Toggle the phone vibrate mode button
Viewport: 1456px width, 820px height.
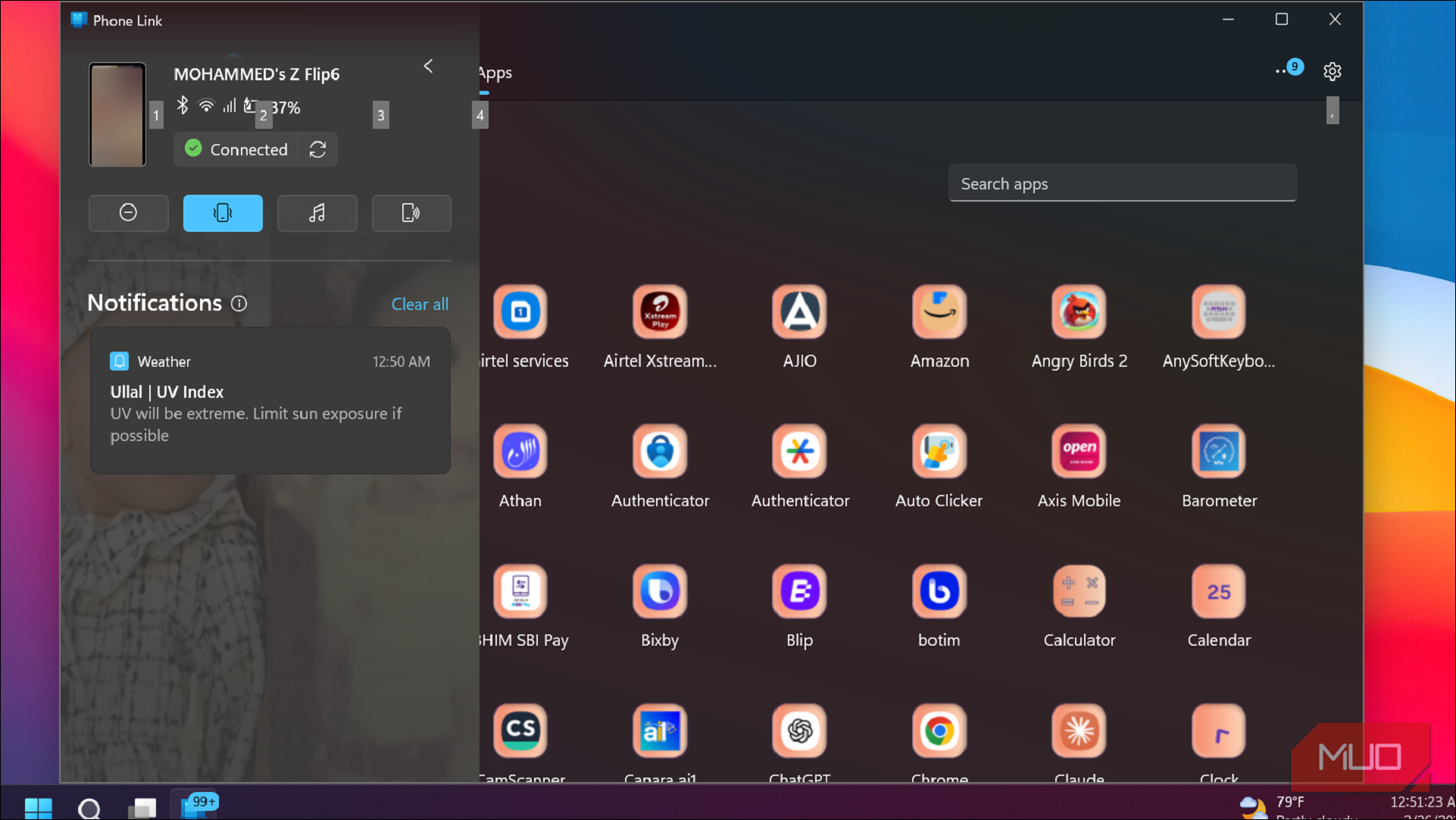point(223,213)
